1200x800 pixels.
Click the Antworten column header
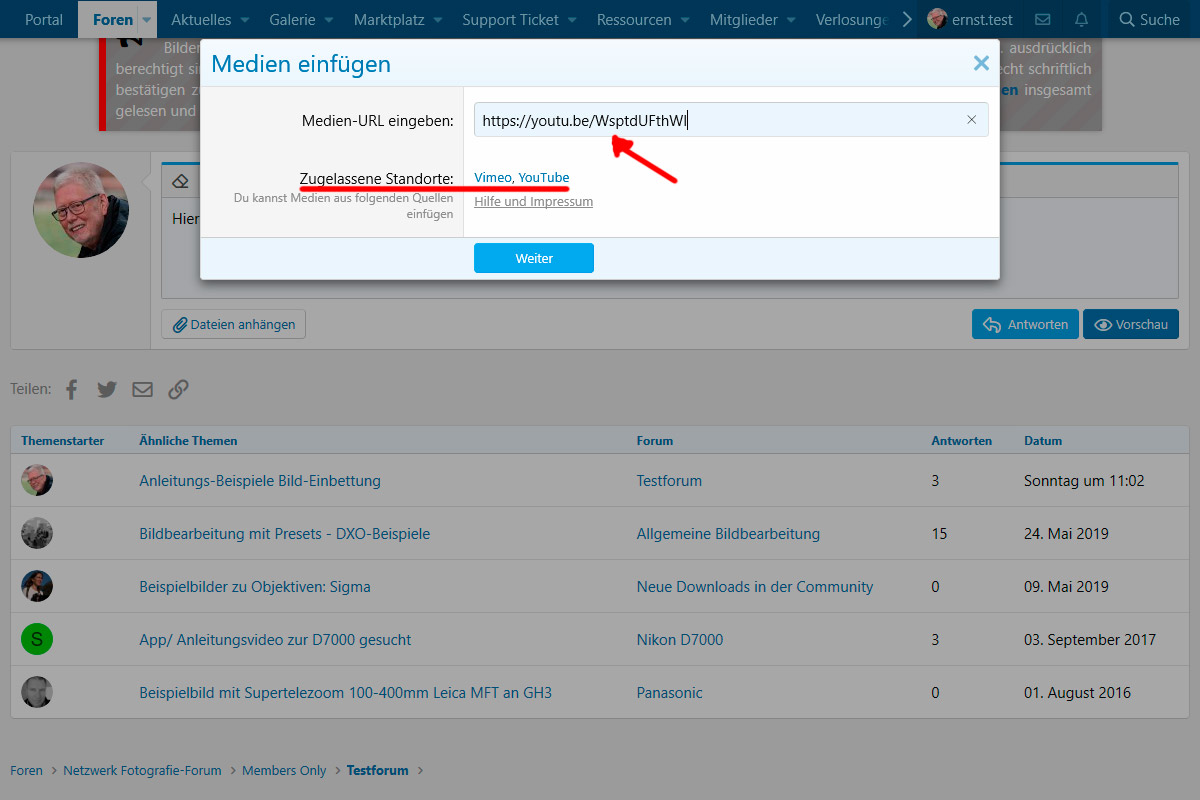[x=962, y=440]
